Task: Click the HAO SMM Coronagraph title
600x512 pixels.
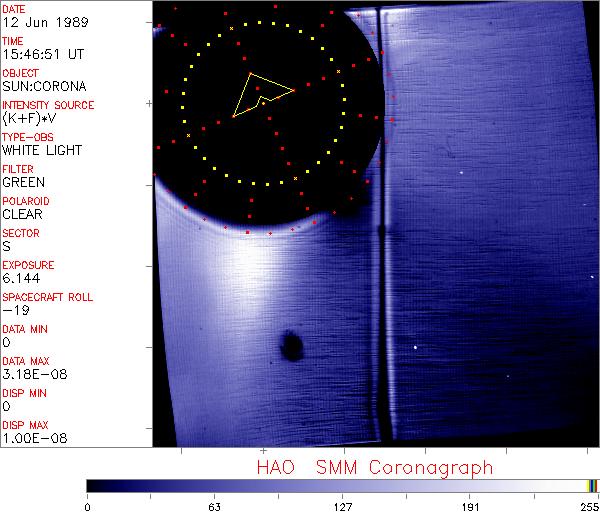Action: [x=374, y=467]
